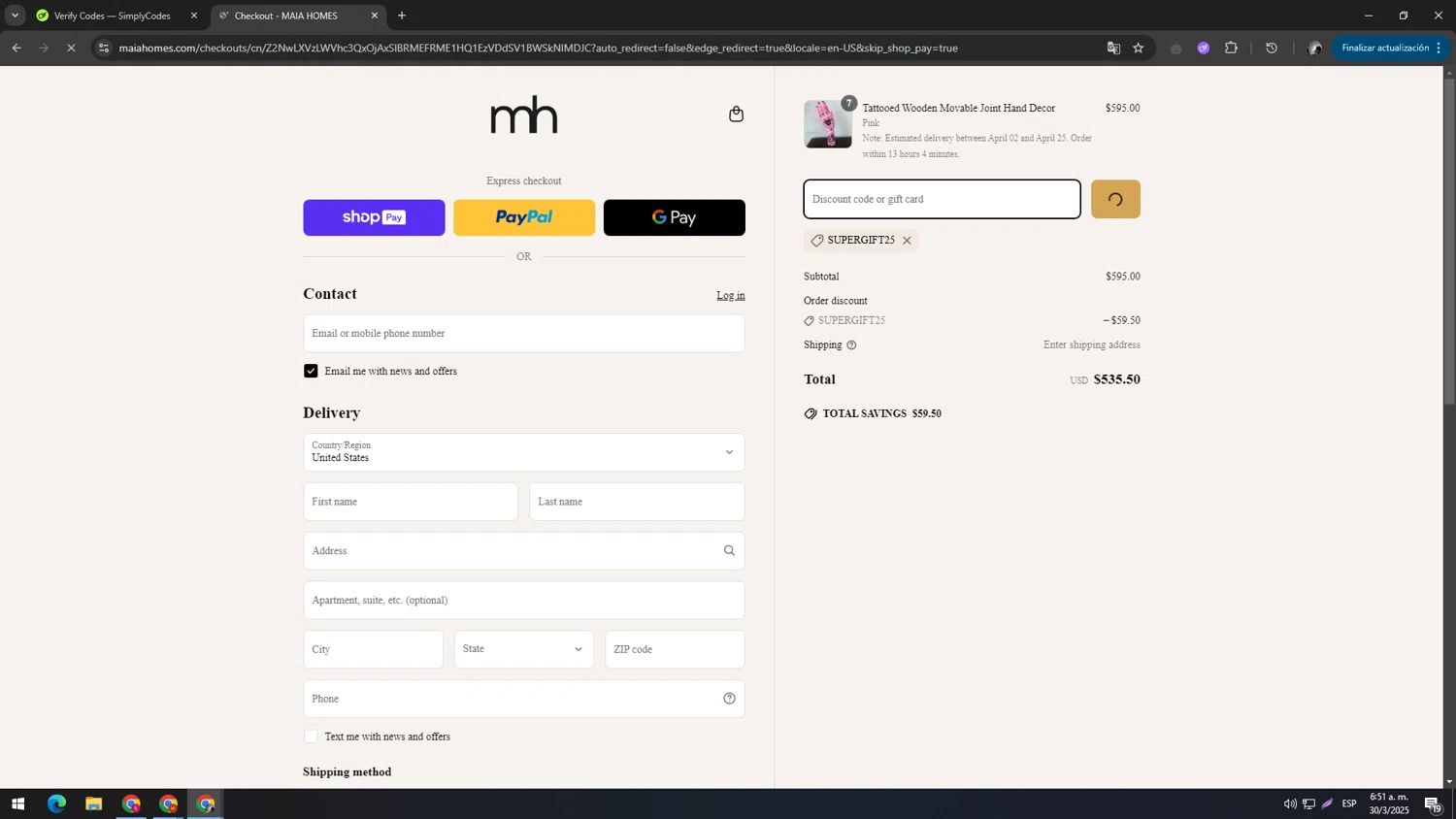Click the ESP language indicator in taskbar
The height and width of the screenshot is (819, 1456).
[x=1349, y=804]
